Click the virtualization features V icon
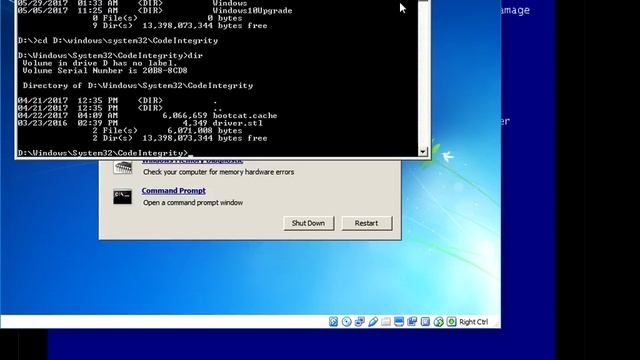 coord(425,322)
